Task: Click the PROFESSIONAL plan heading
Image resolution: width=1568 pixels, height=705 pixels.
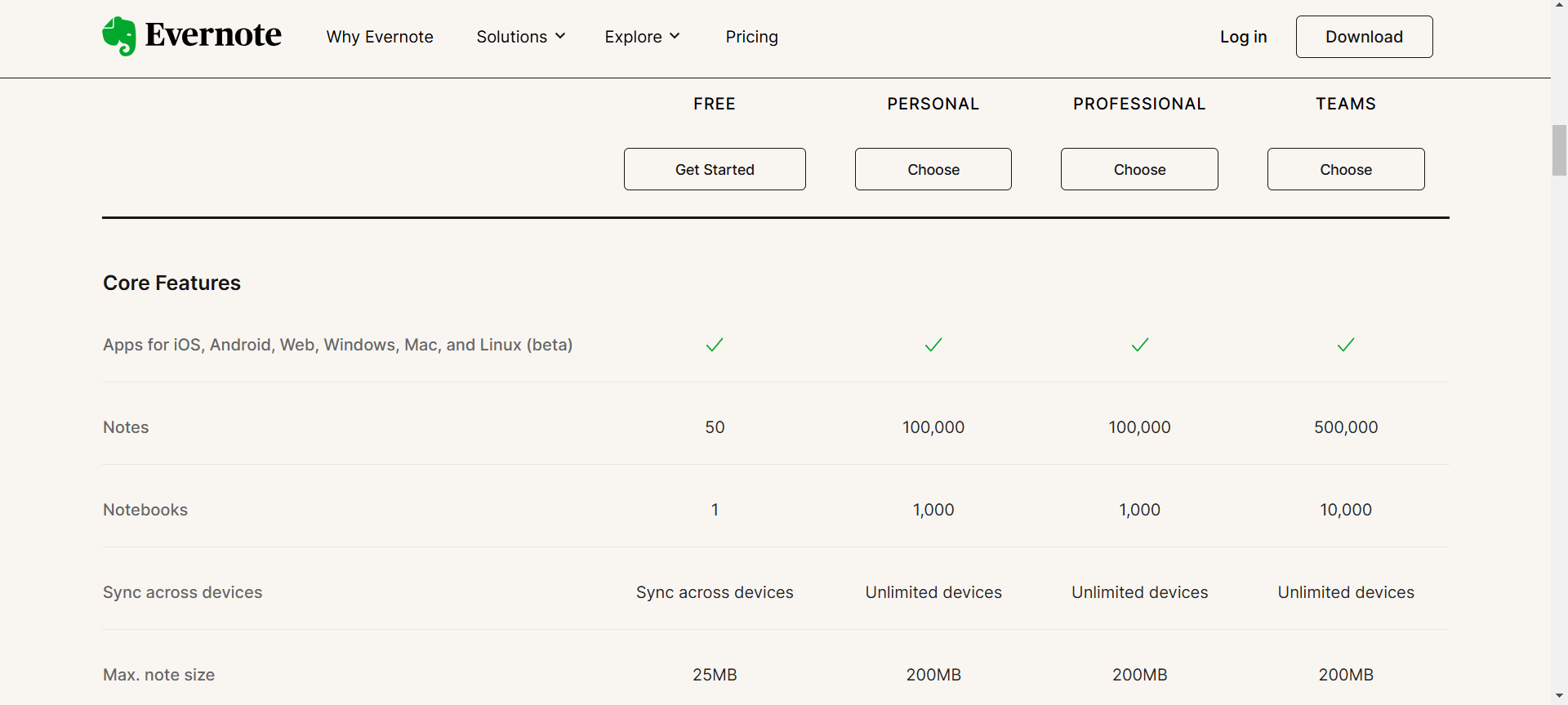Action: (1139, 104)
